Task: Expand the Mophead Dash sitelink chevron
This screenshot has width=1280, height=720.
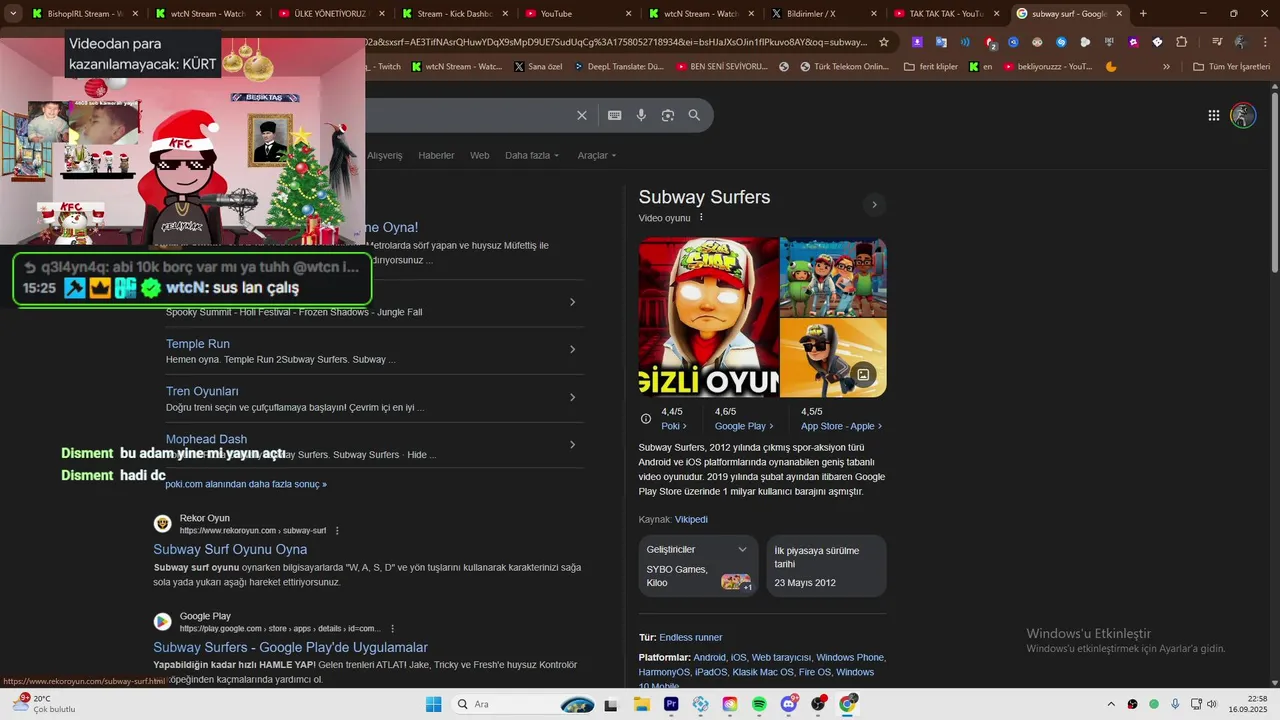Action: click(573, 445)
